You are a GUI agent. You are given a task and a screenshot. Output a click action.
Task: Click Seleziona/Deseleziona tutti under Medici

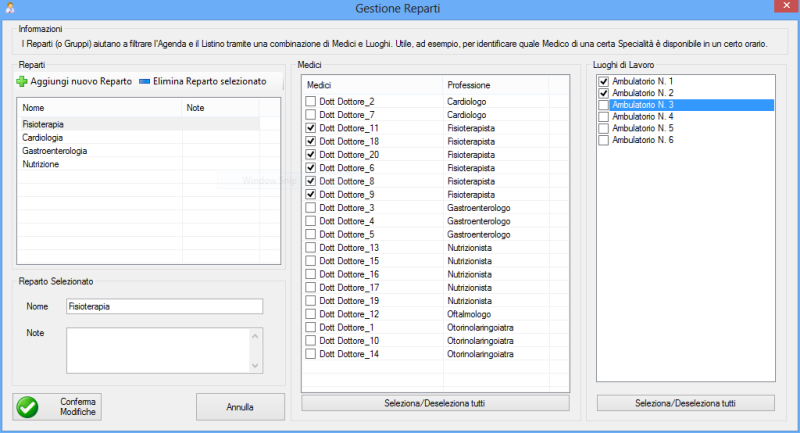(435, 403)
